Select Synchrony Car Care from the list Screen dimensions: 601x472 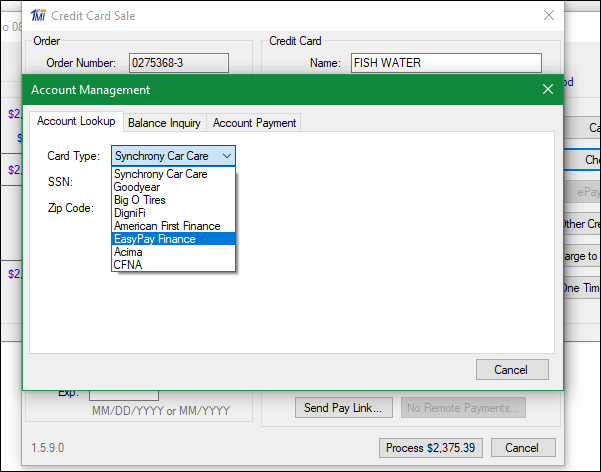tap(173, 174)
